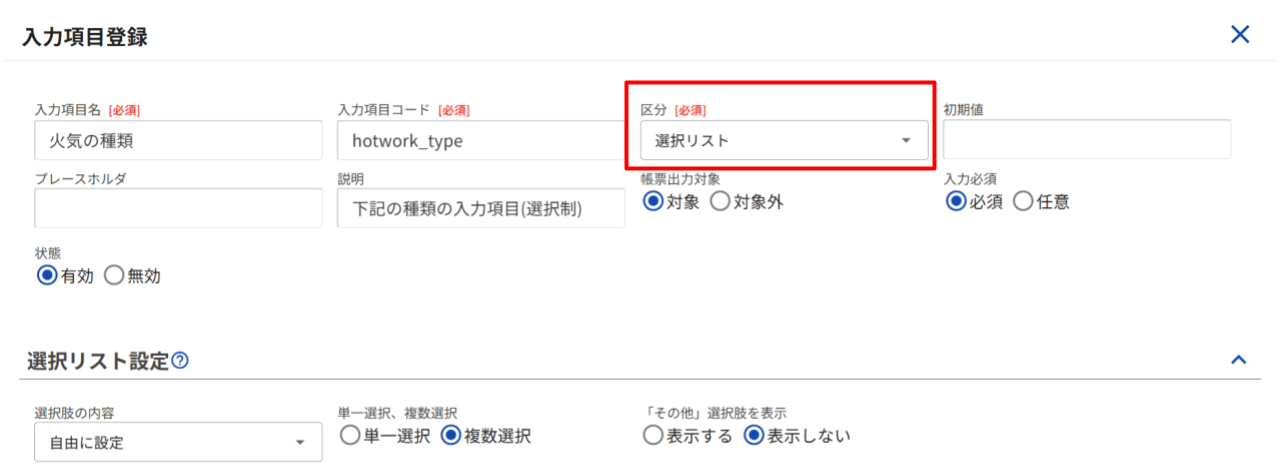Viewport: 1280px width, 474px height.
Task: Select 表示しない for 「その他」選択肢
Action: [x=754, y=436]
